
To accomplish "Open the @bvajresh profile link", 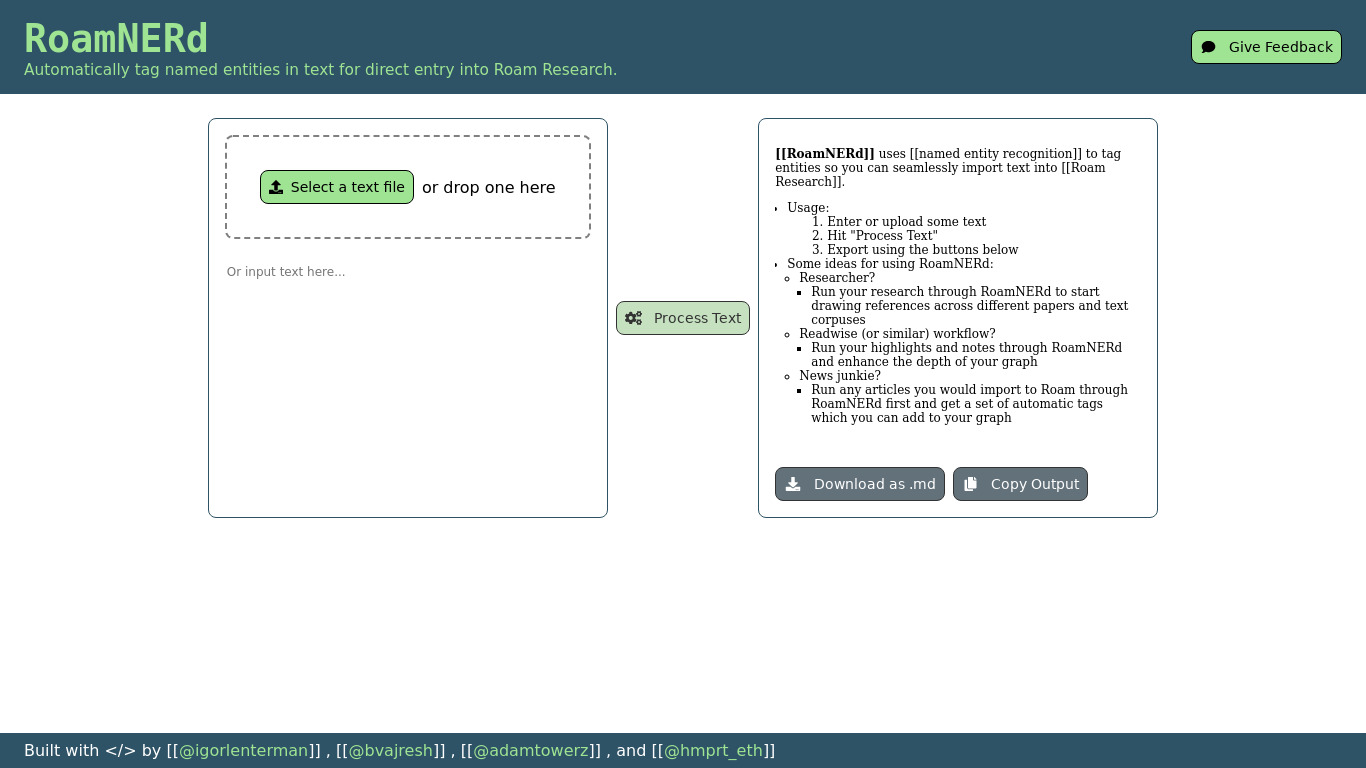I will pyautogui.click(x=391, y=750).
